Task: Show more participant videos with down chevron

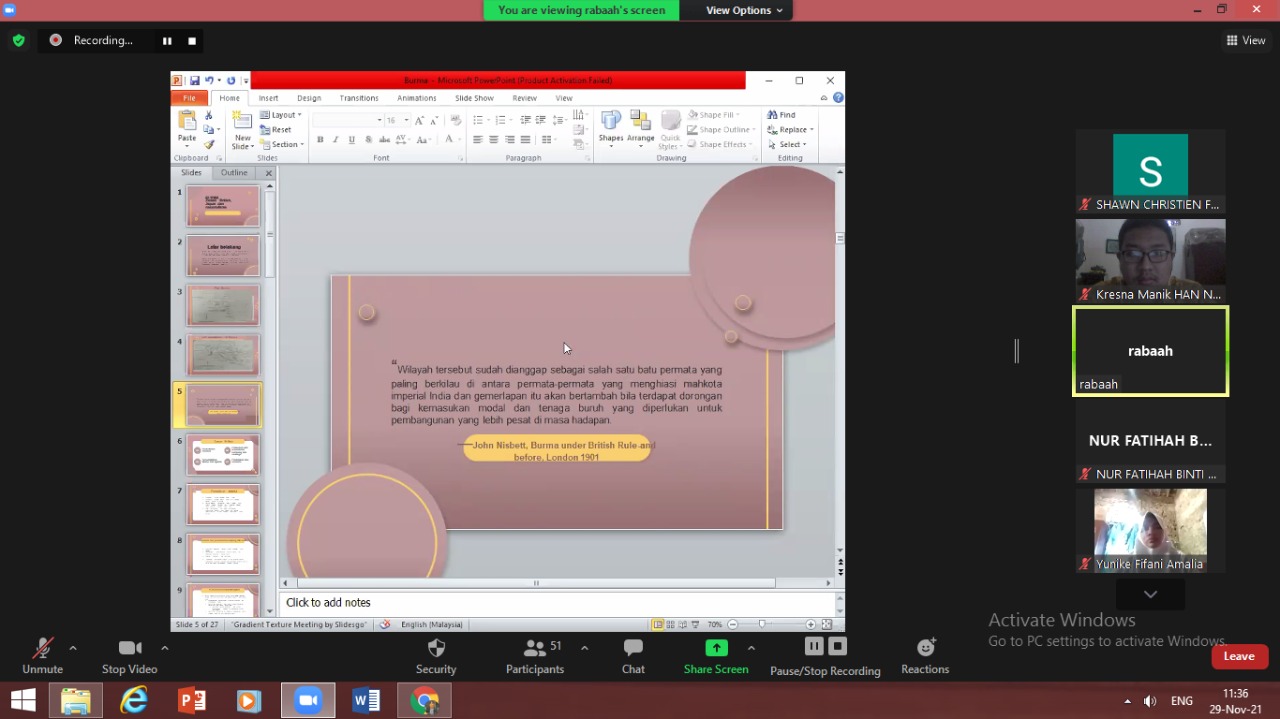Action: click(x=1150, y=594)
